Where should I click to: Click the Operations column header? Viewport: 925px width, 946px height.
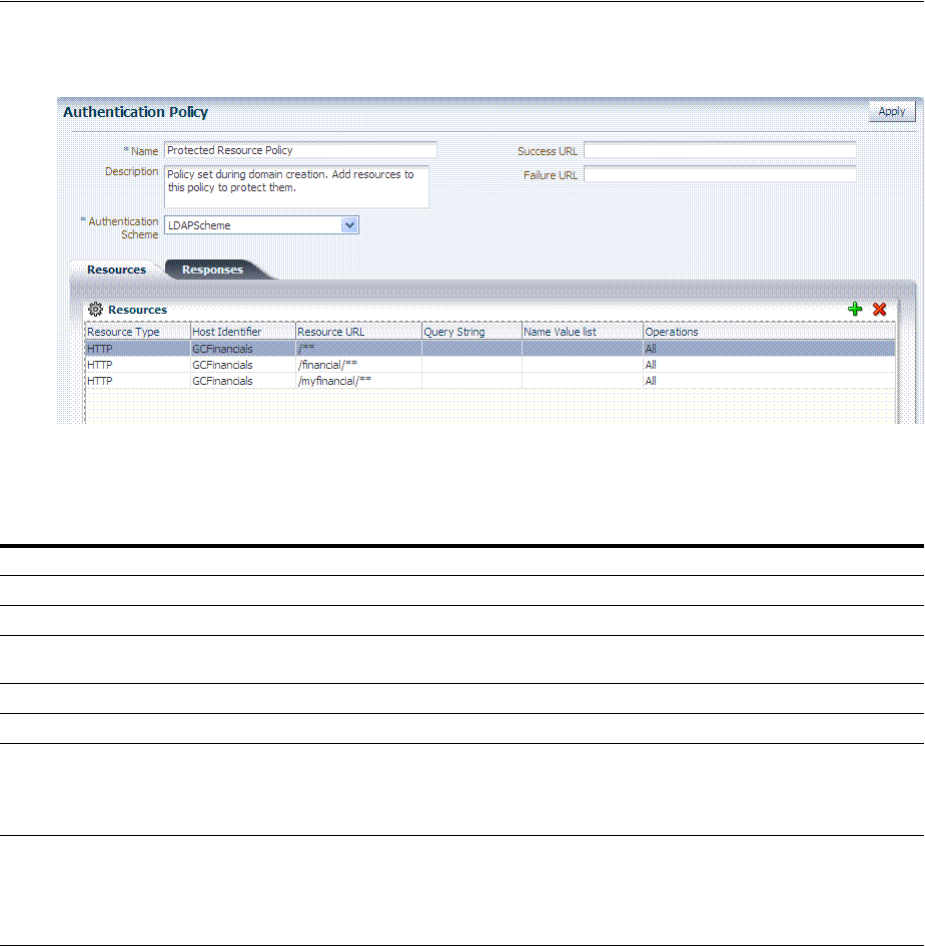pos(769,332)
